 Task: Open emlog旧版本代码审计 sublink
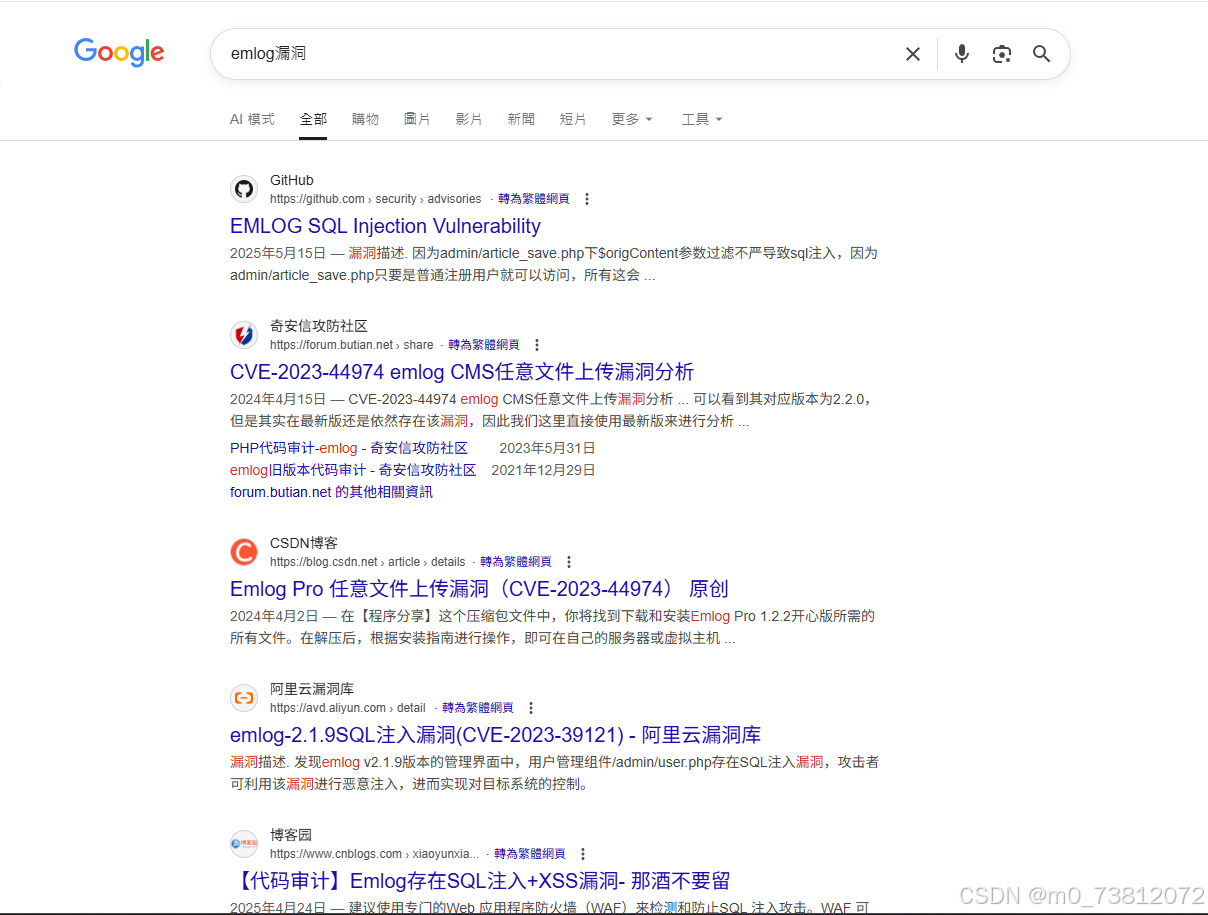(x=353, y=470)
